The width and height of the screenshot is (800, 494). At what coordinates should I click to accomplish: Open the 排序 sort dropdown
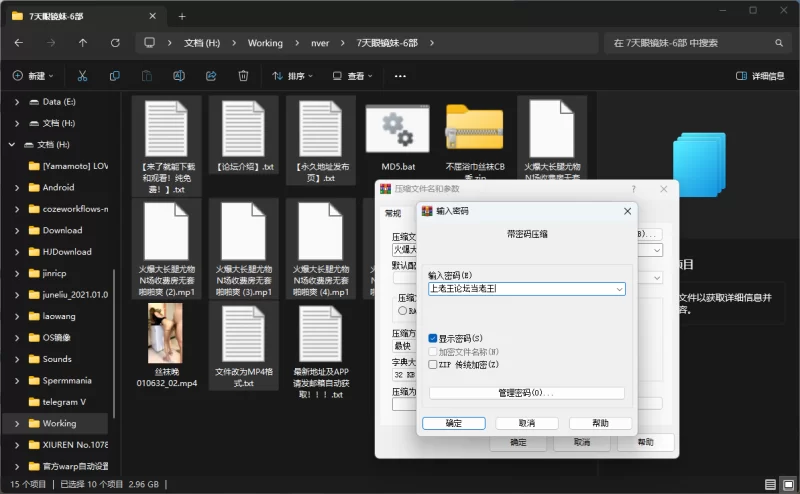pyautogui.click(x=292, y=76)
